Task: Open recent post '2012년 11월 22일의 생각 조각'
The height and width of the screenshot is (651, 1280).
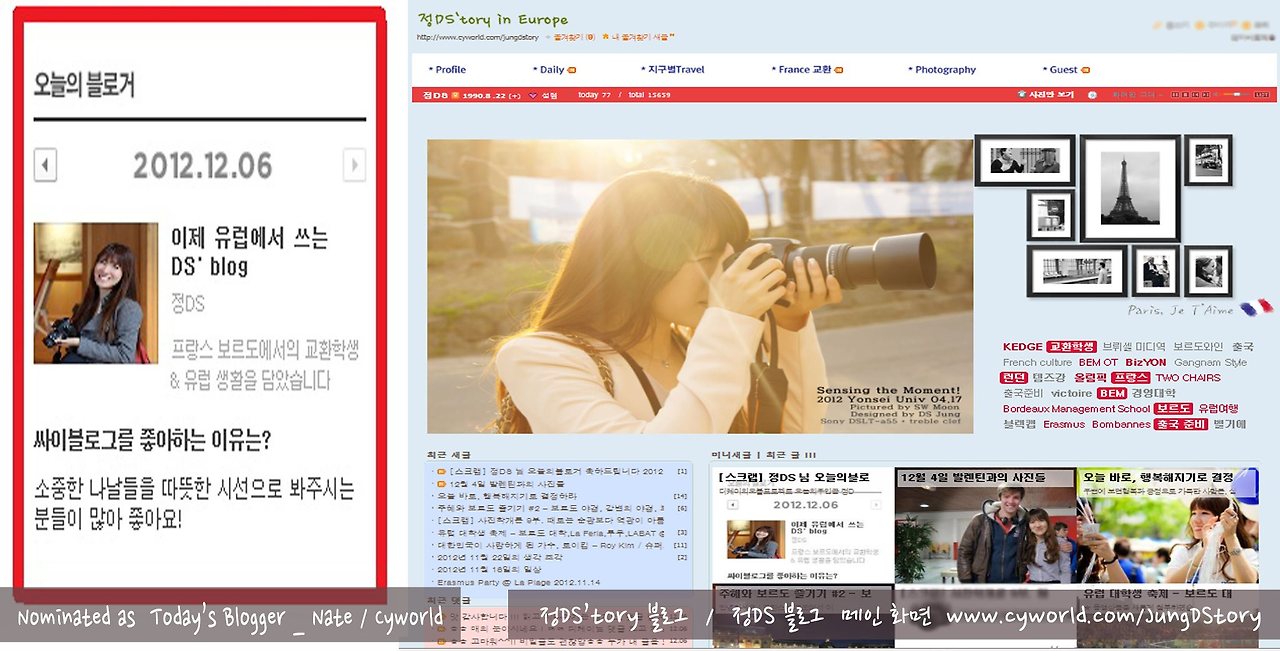Action: pyautogui.click(x=500, y=557)
